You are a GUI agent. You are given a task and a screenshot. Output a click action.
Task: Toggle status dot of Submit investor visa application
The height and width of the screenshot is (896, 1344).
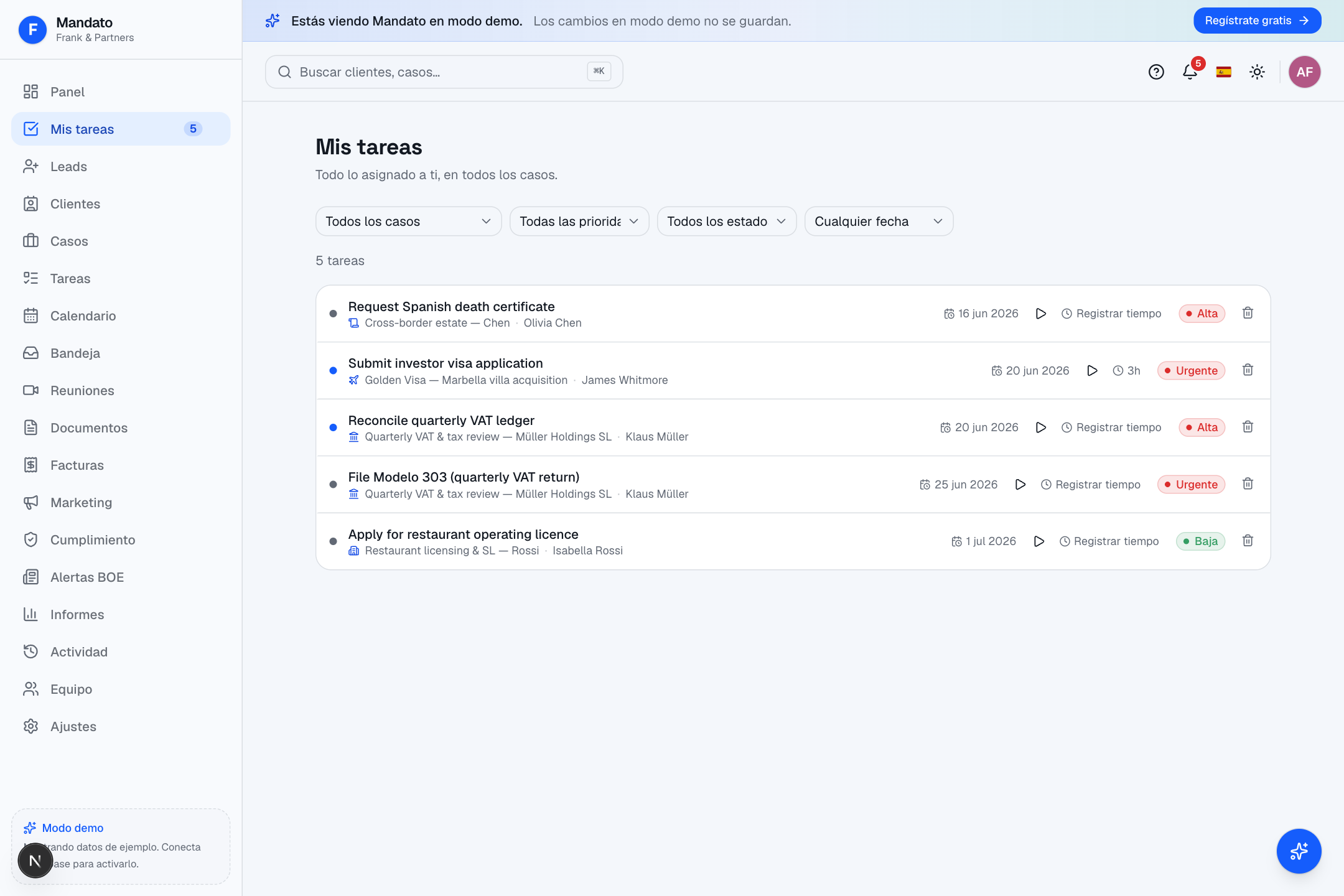[x=333, y=371]
